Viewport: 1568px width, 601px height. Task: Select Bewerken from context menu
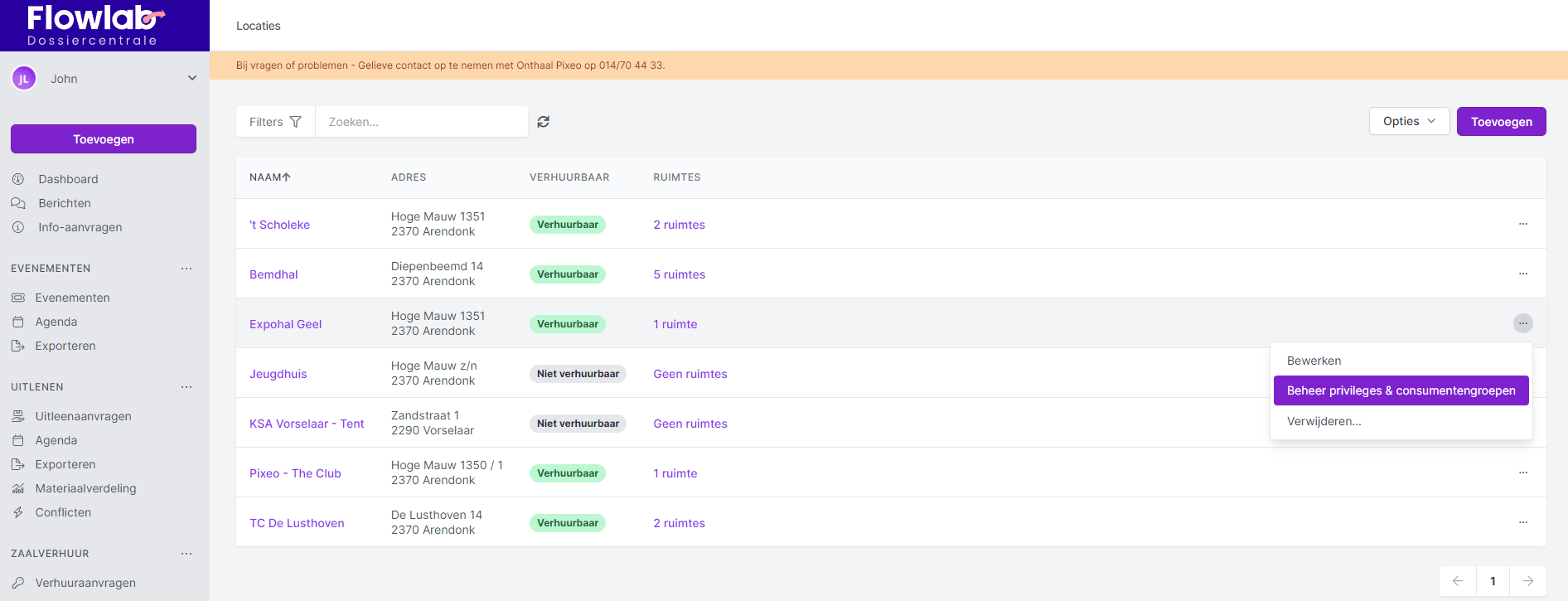click(1314, 361)
